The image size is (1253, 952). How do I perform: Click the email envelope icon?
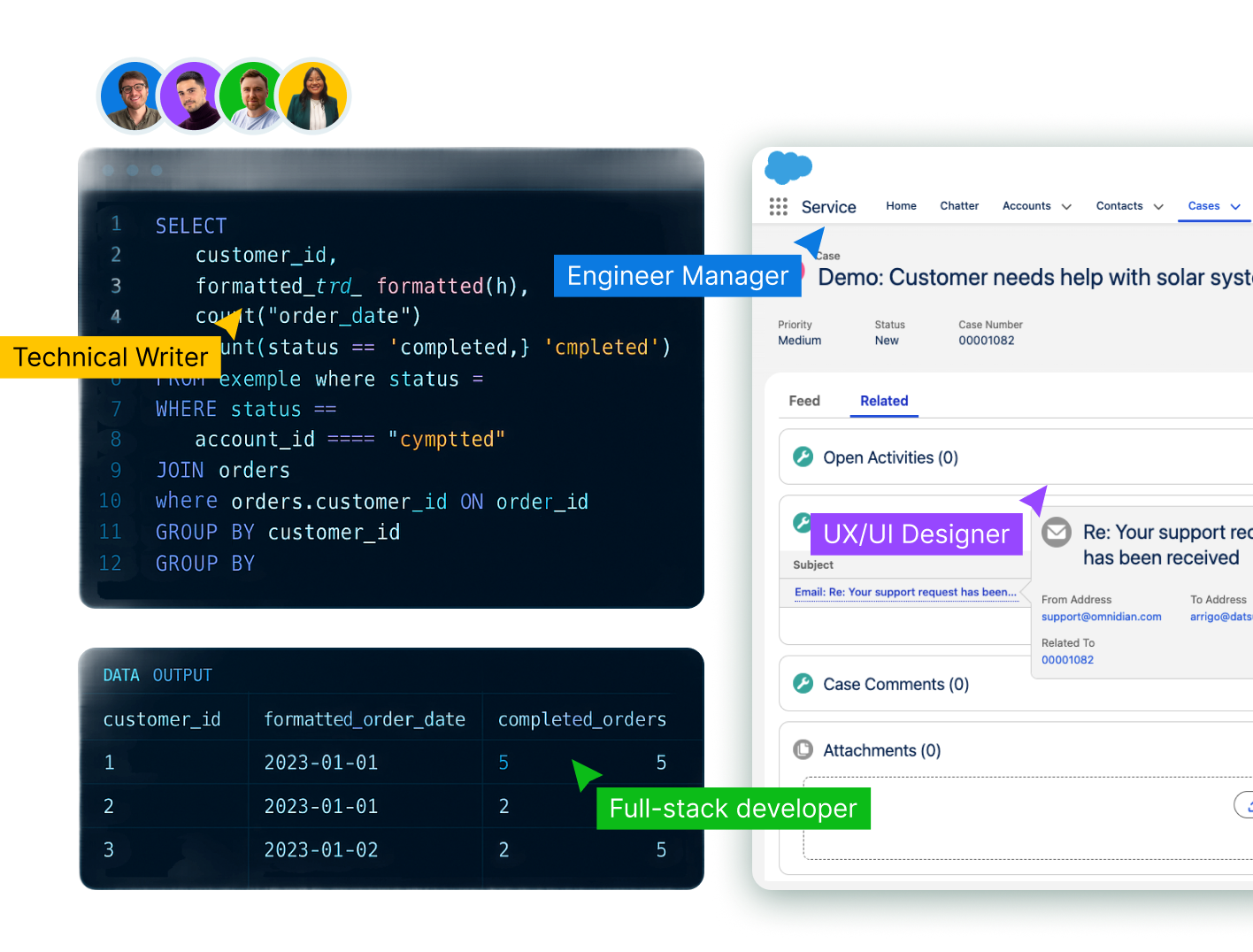tap(1057, 532)
